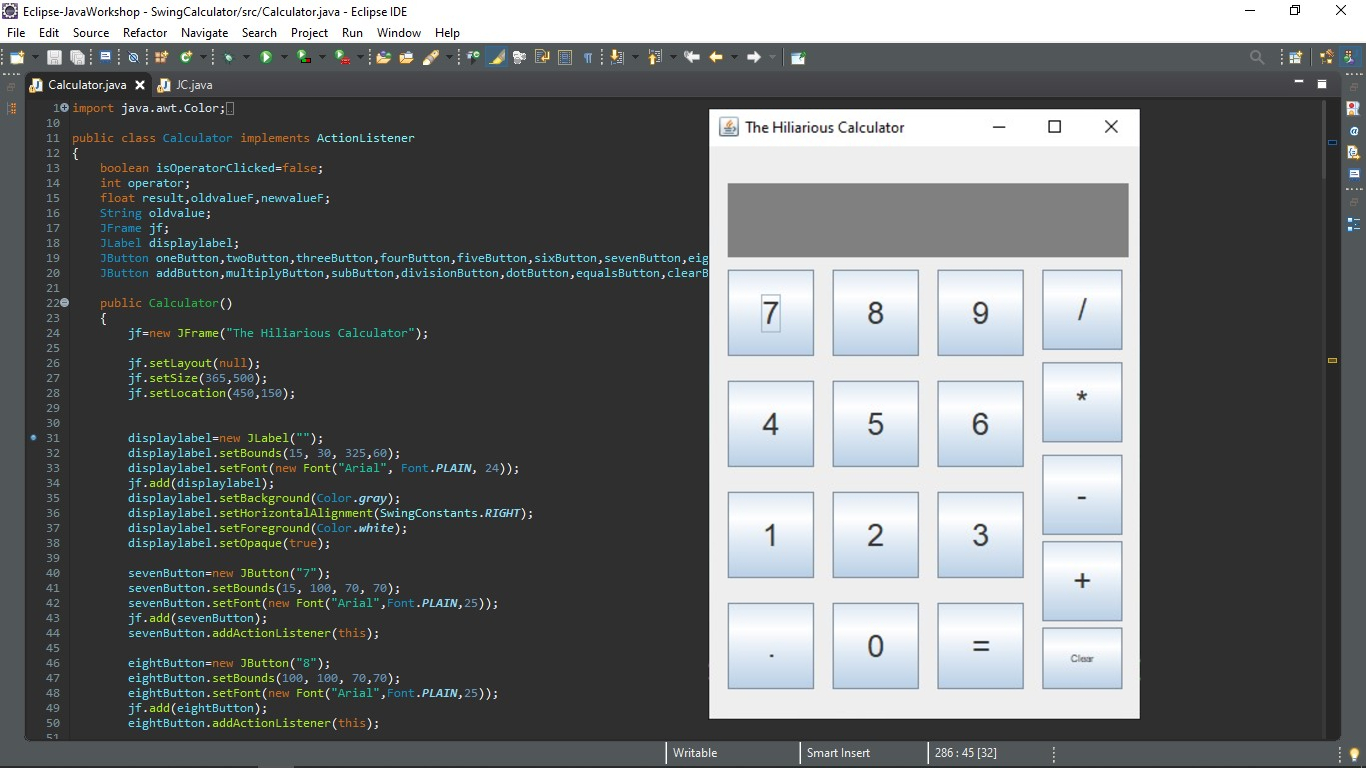Click the Back navigation arrow in the toolbar
The height and width of the screenshot is (768, 1366).
pyautogui.click(x=716, y=58)
